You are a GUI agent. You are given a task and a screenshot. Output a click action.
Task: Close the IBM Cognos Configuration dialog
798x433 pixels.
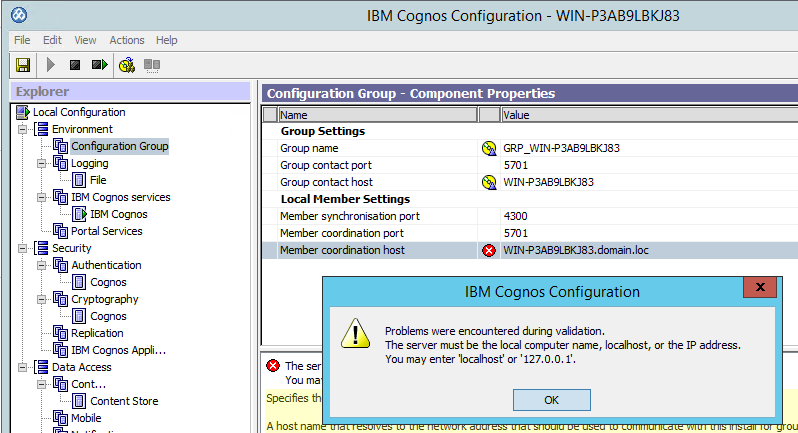pyautogui.click(x=760, y=287)
